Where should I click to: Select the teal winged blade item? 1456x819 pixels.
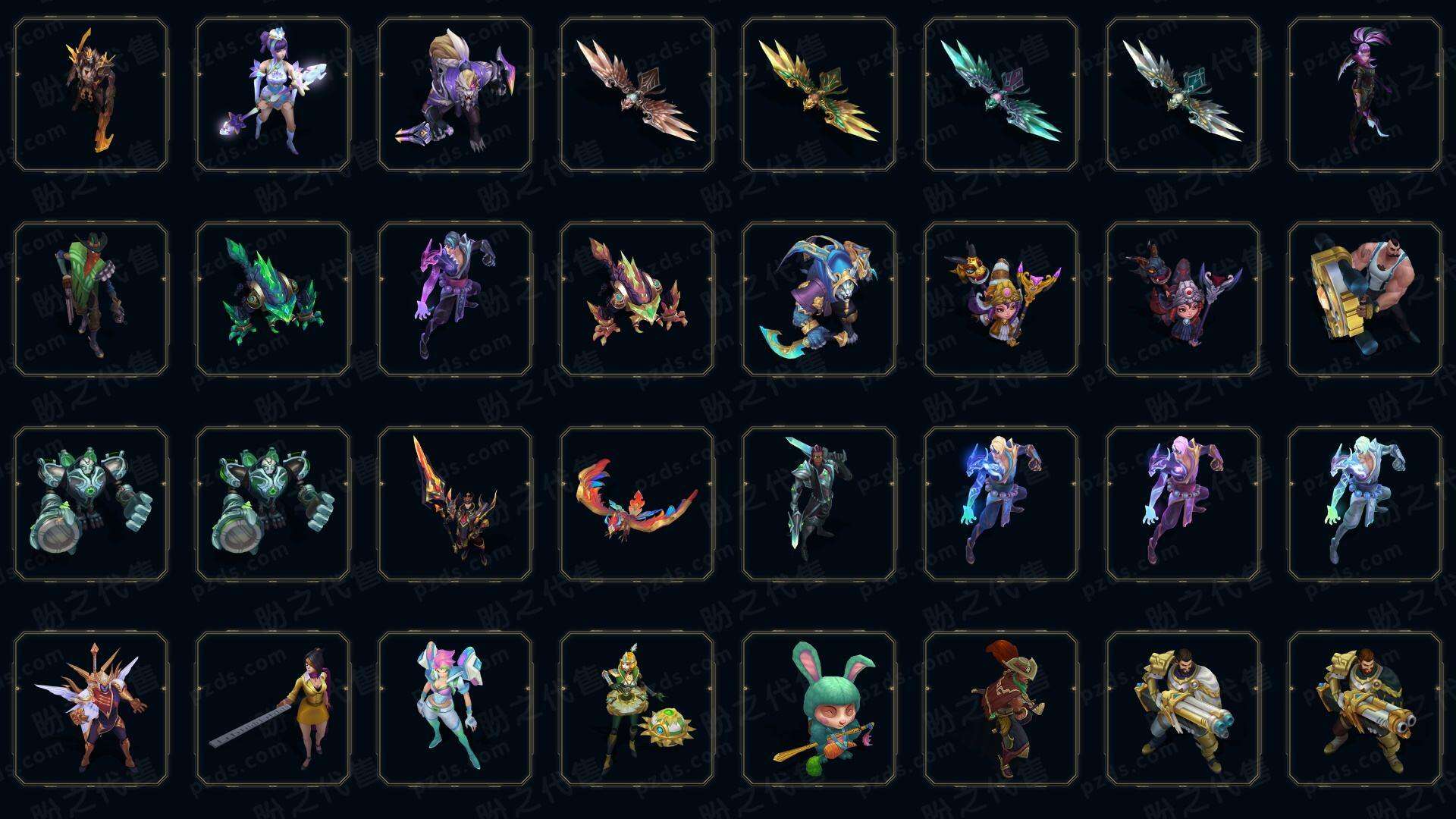coord(1001,95)
